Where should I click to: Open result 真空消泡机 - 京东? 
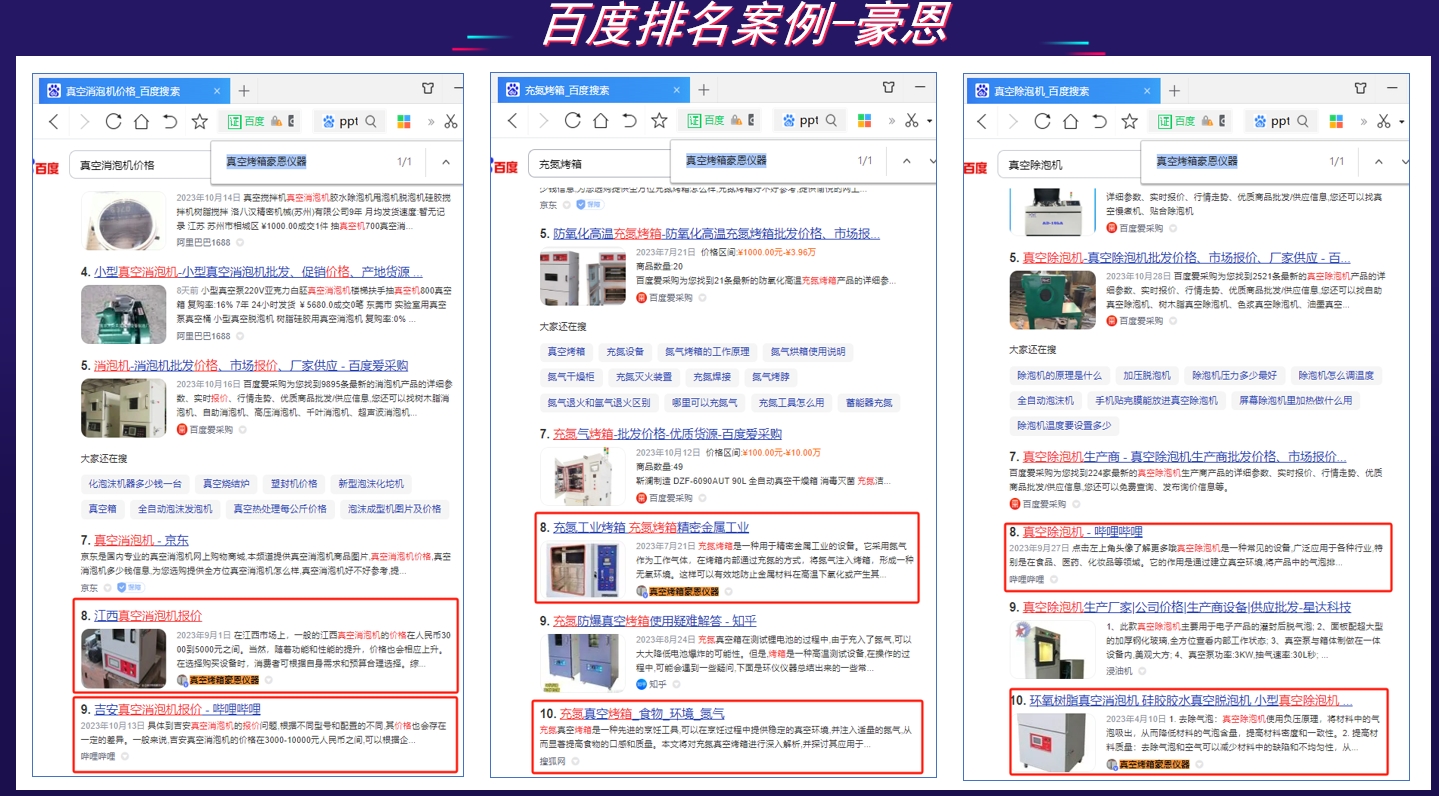(x=141, y=540)
